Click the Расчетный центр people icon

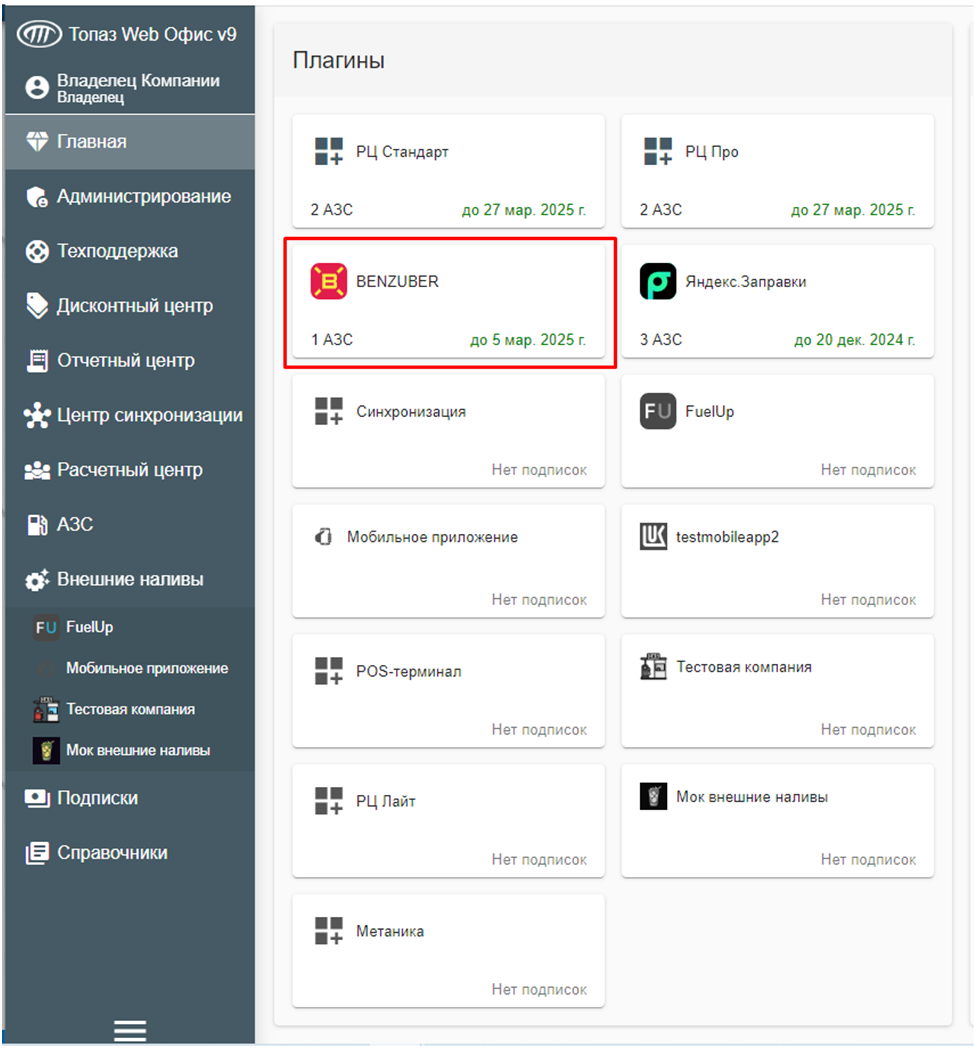click(x=37, y=470)
